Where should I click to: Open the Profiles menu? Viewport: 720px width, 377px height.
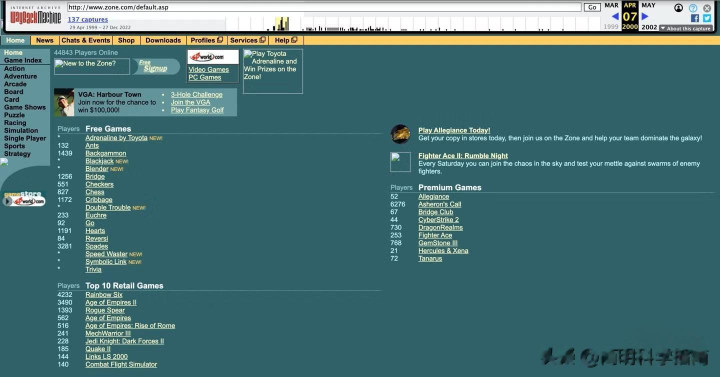(x=207, y=40)
